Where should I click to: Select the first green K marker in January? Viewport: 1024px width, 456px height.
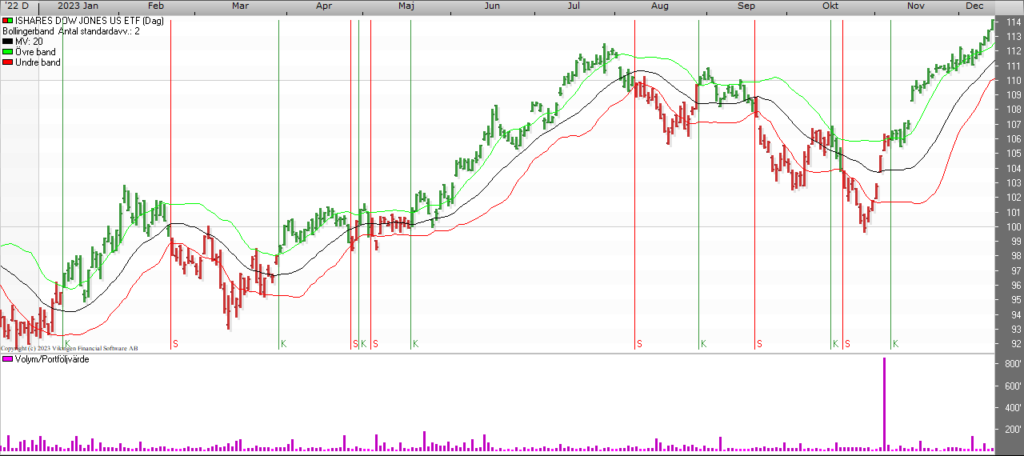[66, 344]
